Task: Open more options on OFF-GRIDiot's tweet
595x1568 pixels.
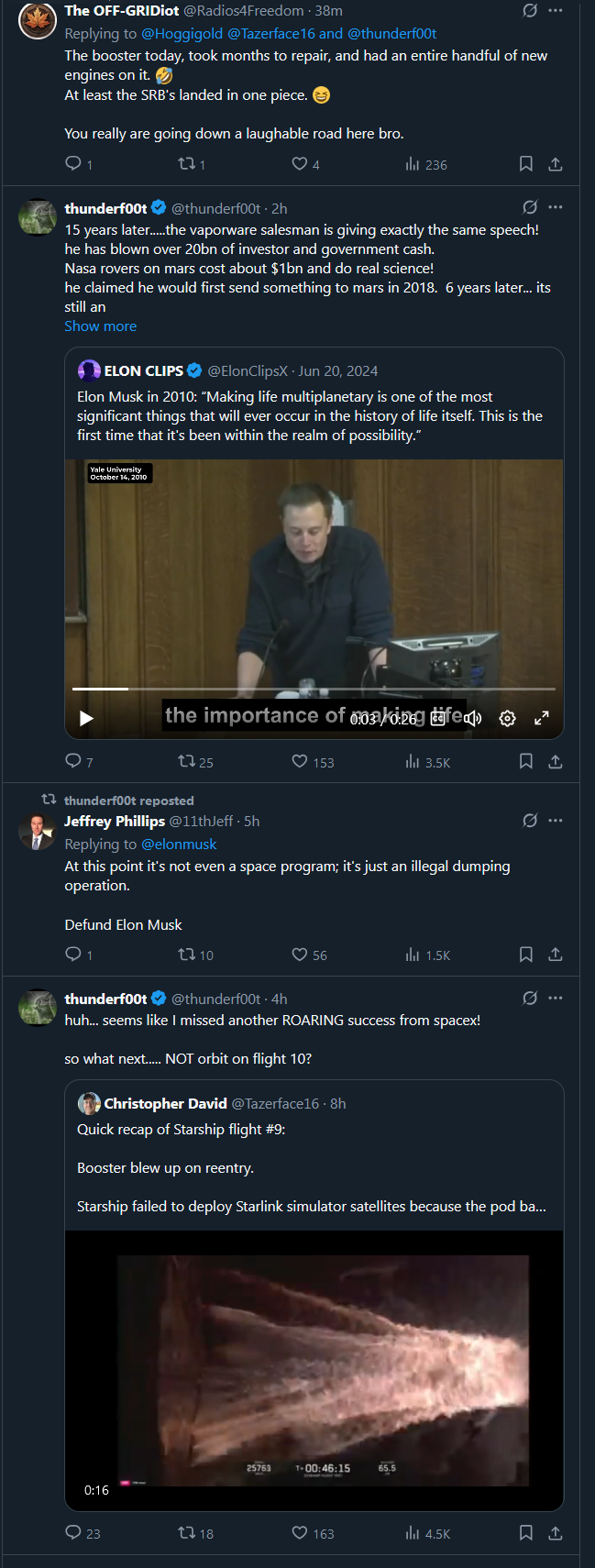Action: pyautogui.click(x=556, y=10)
